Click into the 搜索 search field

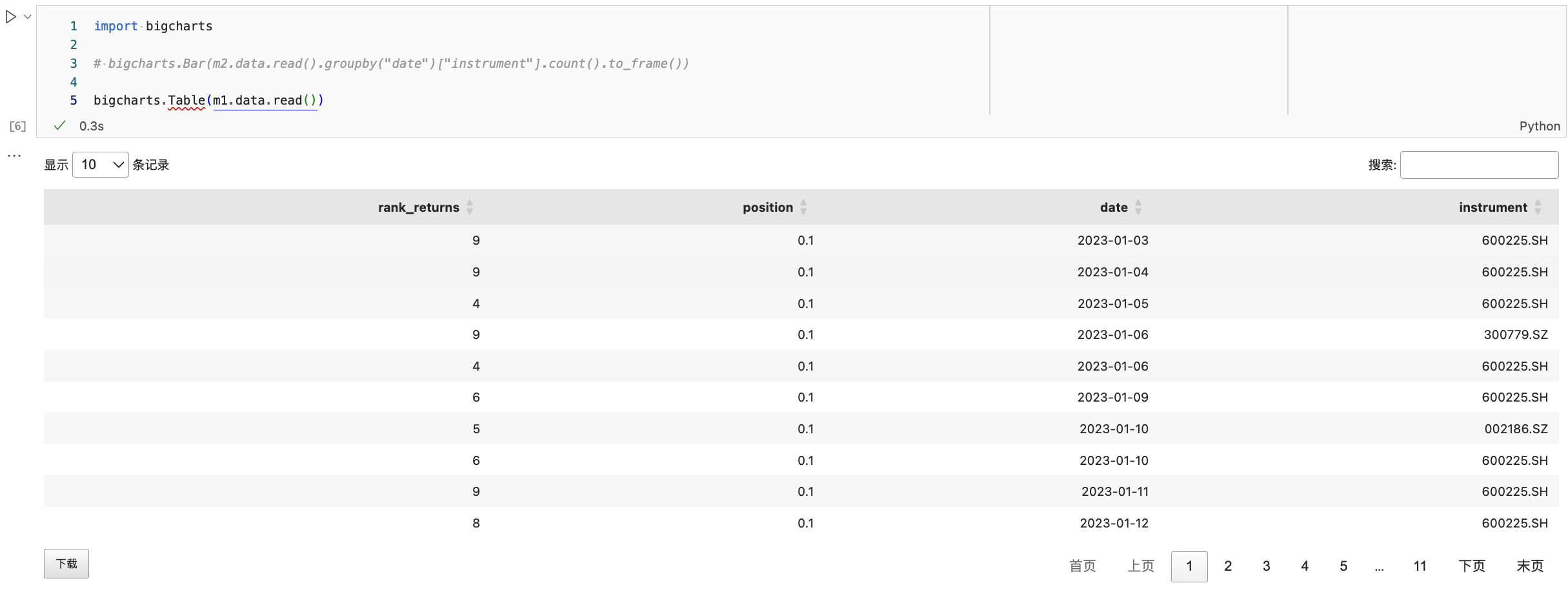pos(1479,165)
